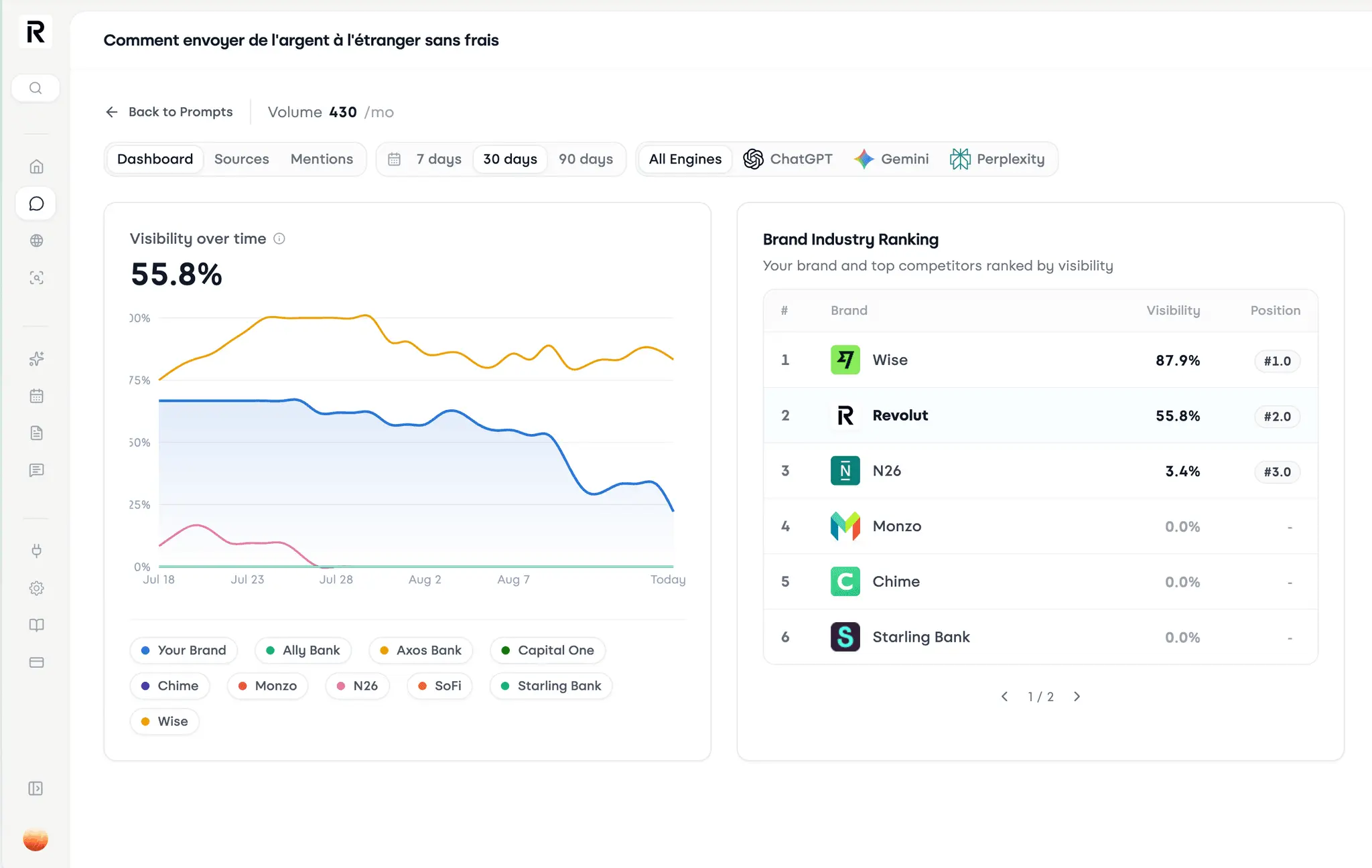Click the Volume 430 /mo value

[331, 112]
